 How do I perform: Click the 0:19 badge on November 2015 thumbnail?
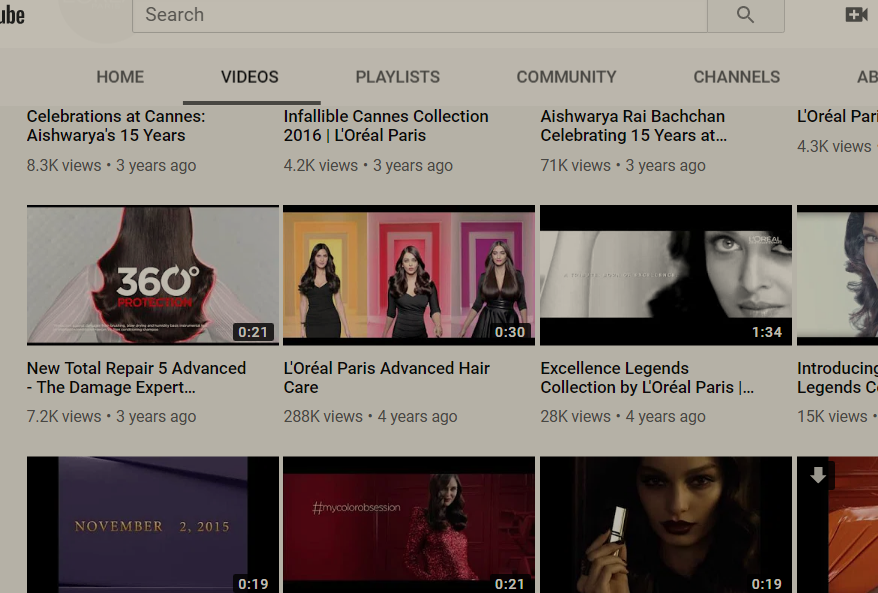pos(253,584)
